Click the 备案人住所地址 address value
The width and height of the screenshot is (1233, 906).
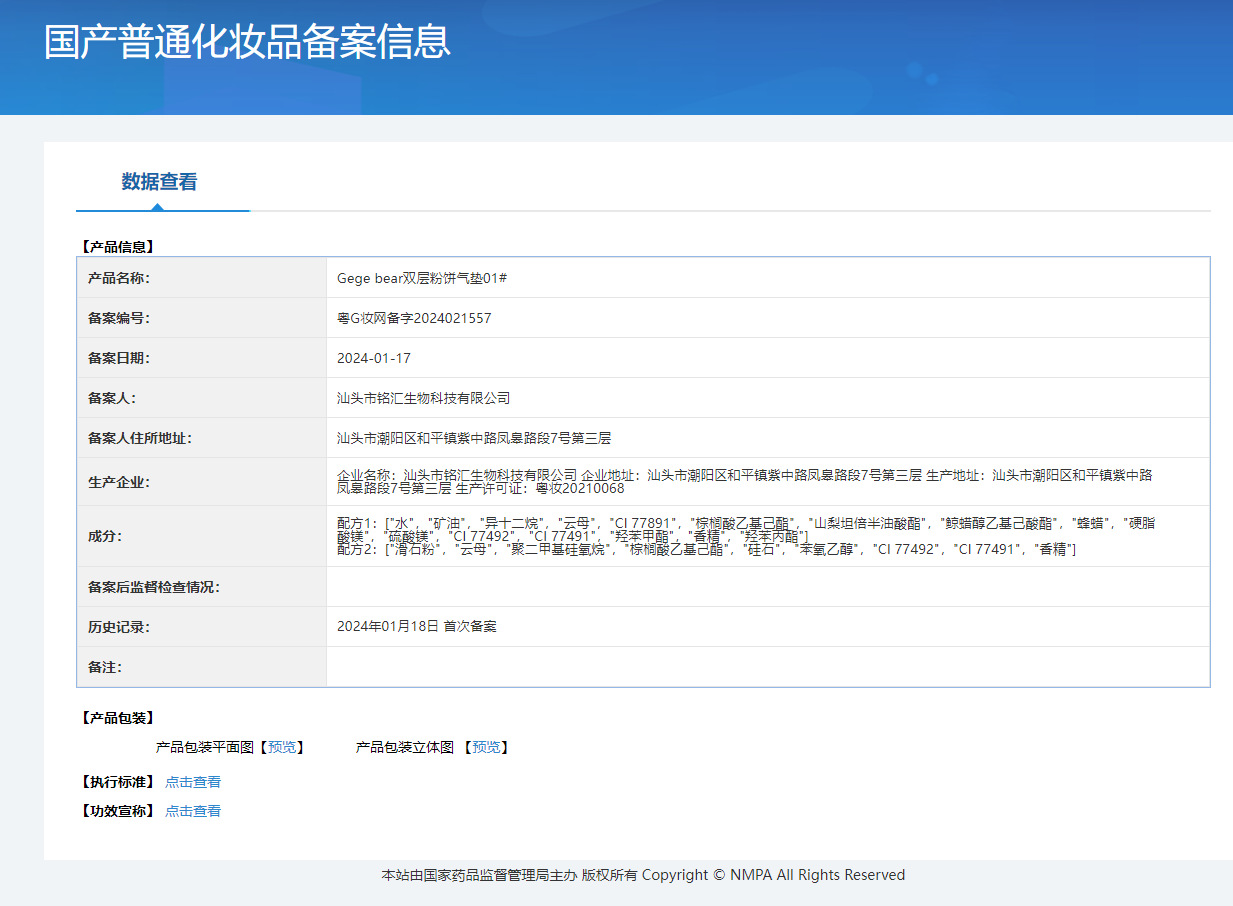474,438
